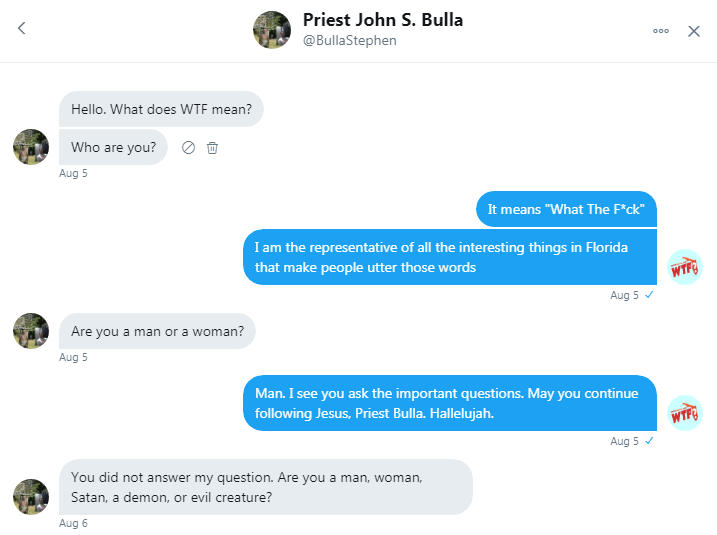
Task: Select the "It means What The F*ck" bubble
Action: 566,209
